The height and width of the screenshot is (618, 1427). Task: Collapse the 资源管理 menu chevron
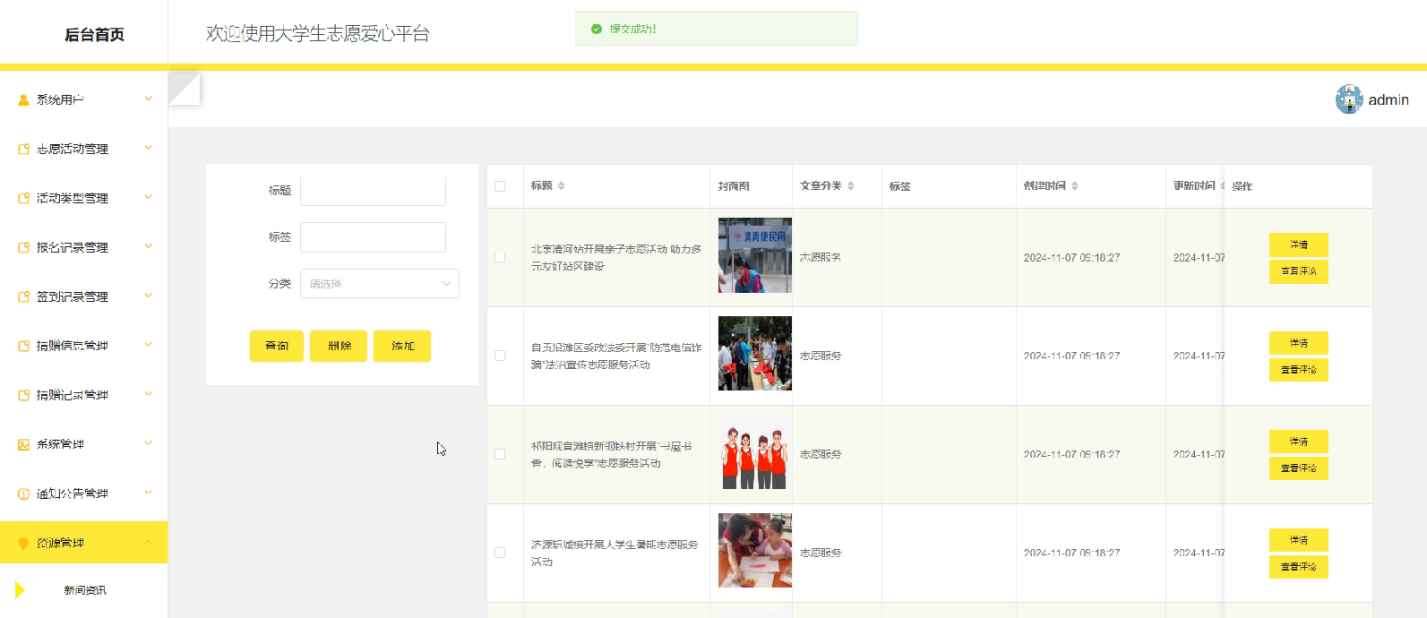(148, 542)
